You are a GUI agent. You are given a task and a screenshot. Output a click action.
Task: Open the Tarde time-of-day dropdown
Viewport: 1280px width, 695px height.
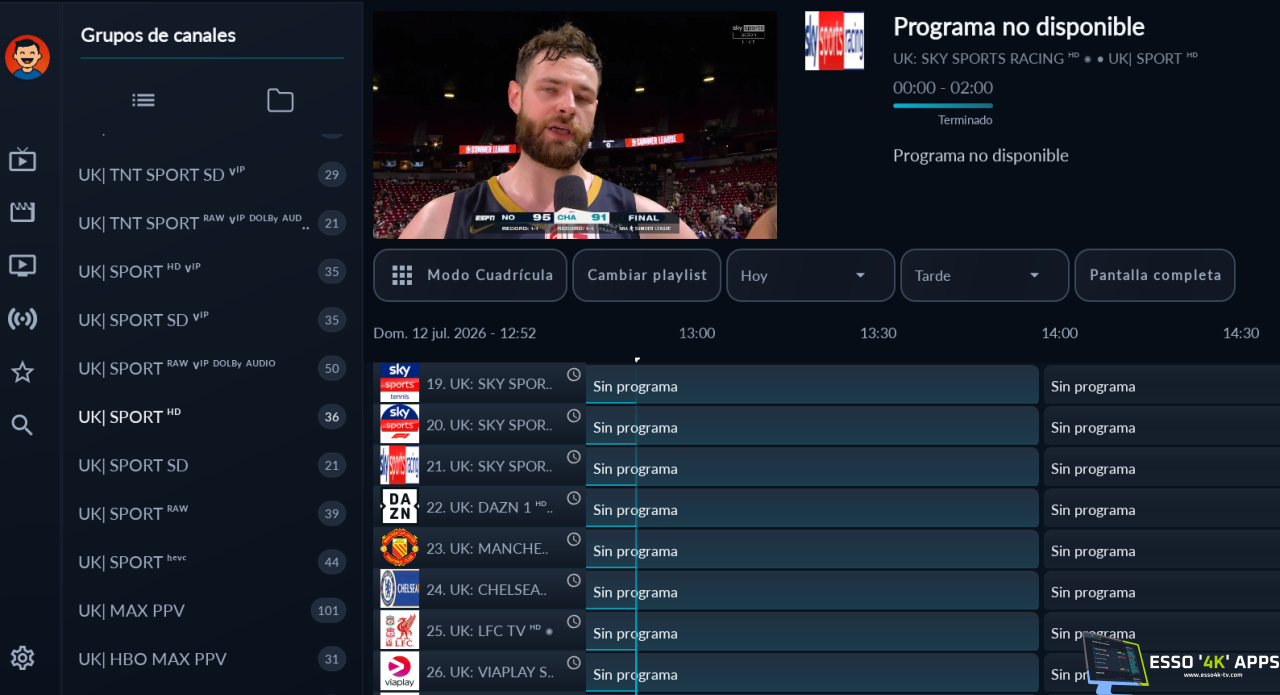(984, 275)
